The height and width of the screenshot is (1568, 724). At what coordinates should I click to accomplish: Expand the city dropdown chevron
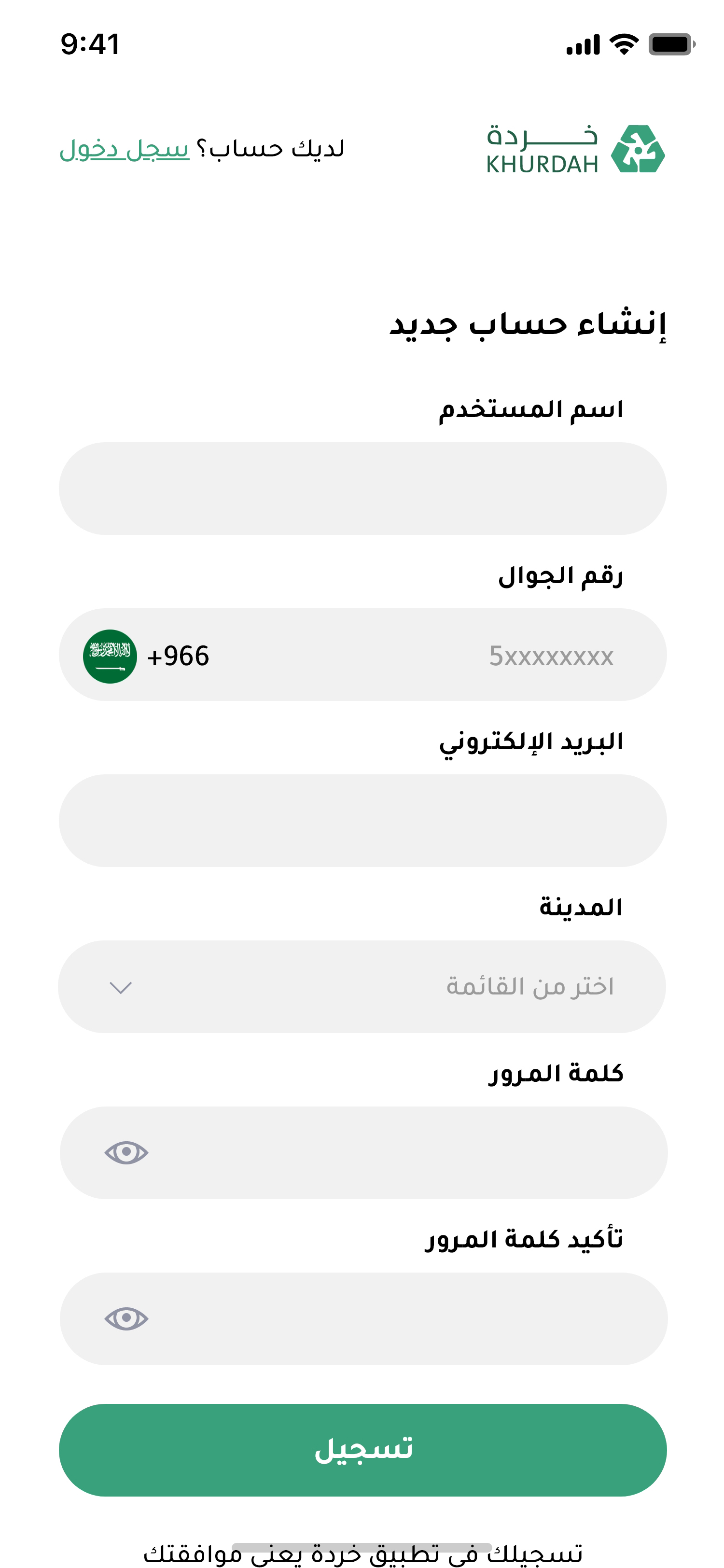click(121, 987)
